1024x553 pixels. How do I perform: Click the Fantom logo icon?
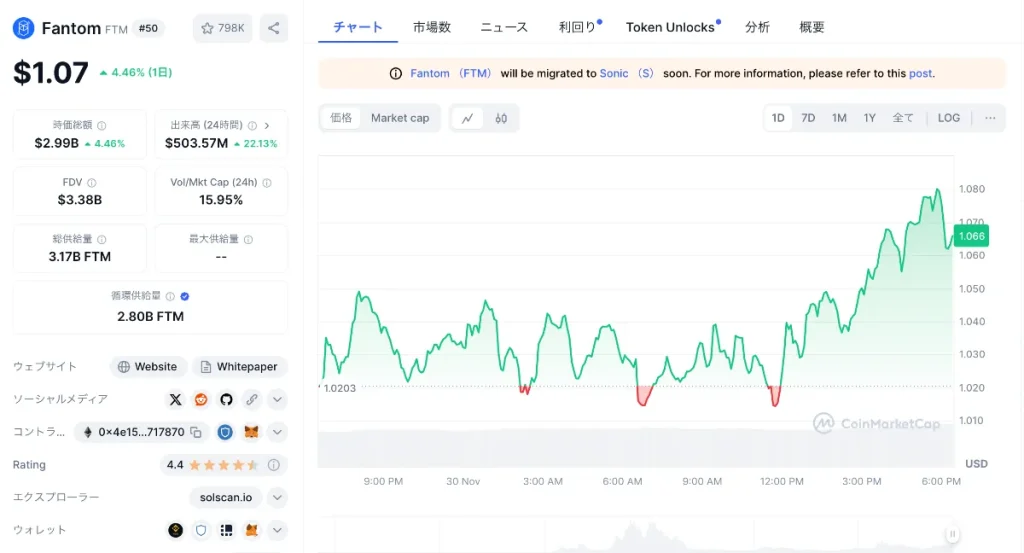pos(24,28)
